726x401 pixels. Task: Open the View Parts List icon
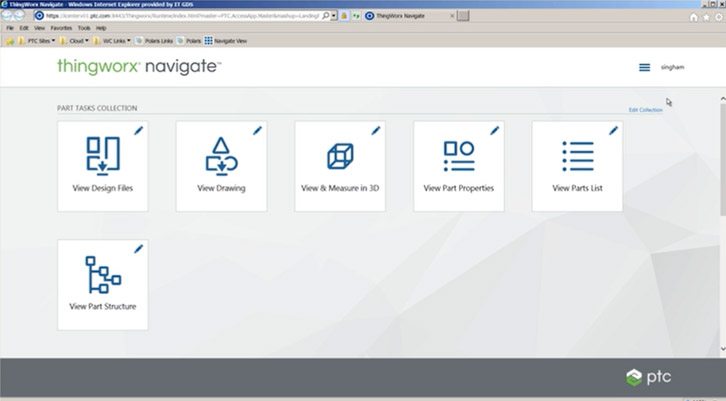[577, 156]
